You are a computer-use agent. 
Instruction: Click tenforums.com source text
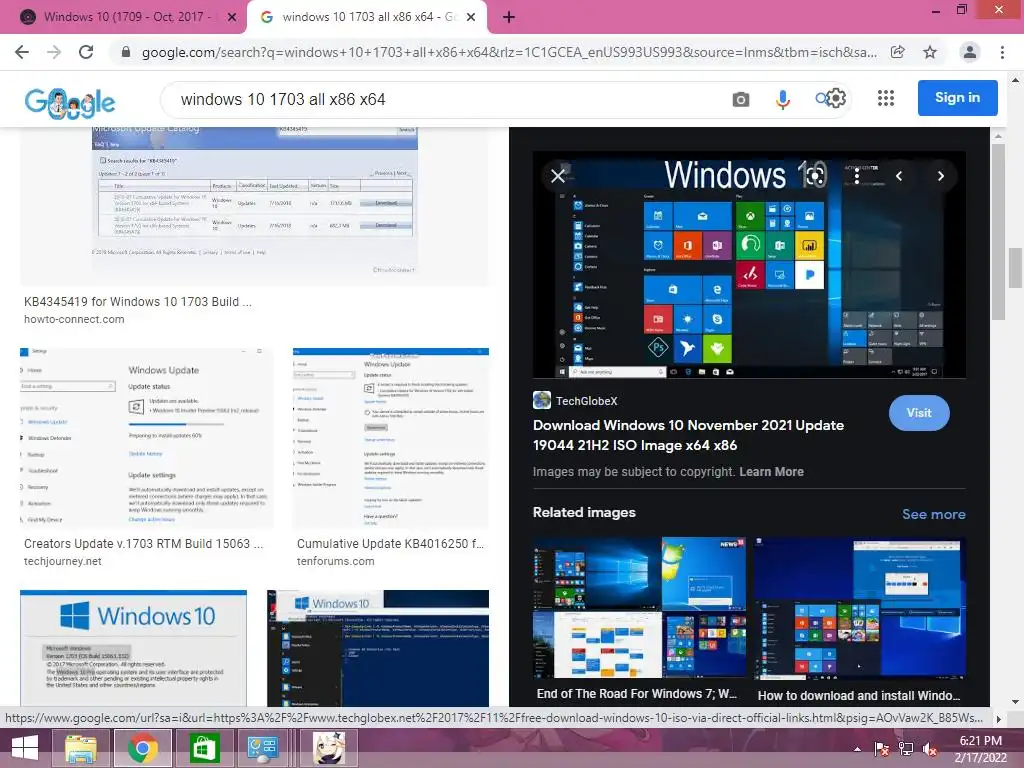(336, 561)
